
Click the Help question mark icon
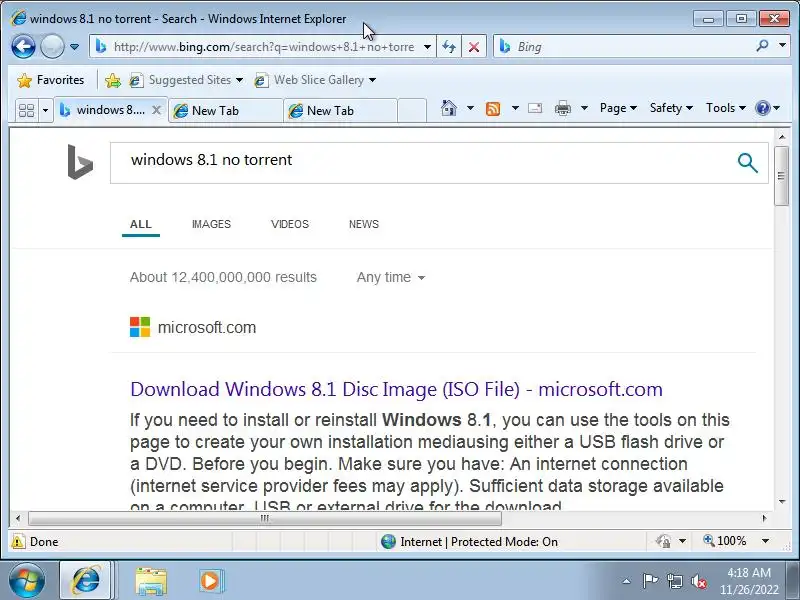(x=762, y=108)
